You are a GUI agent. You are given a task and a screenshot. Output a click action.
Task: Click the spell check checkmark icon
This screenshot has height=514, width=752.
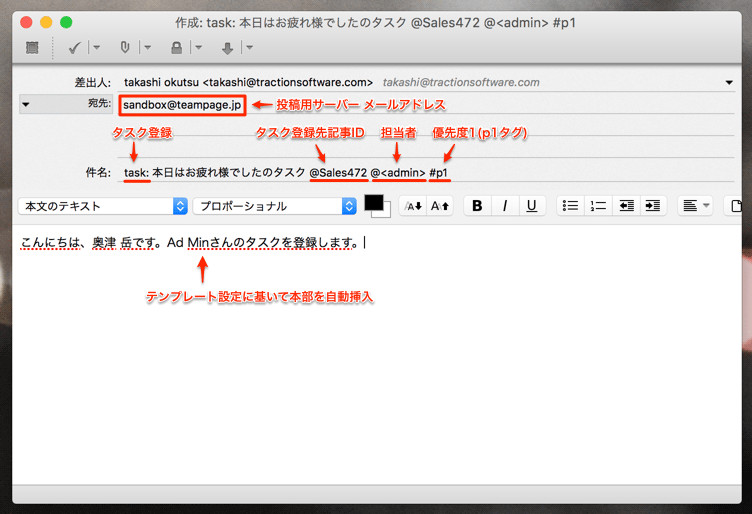coord(75,47)
